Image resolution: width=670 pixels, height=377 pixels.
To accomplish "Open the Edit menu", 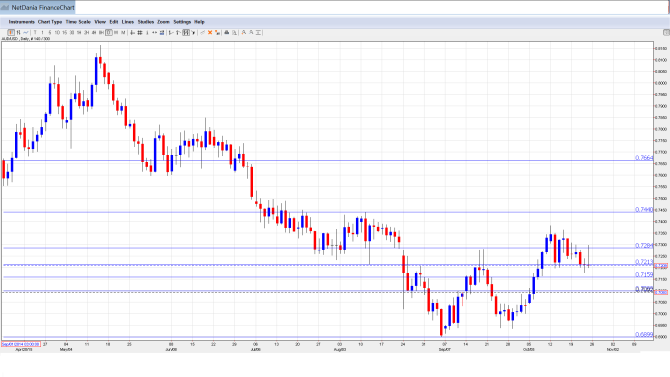I will [114, 22].
